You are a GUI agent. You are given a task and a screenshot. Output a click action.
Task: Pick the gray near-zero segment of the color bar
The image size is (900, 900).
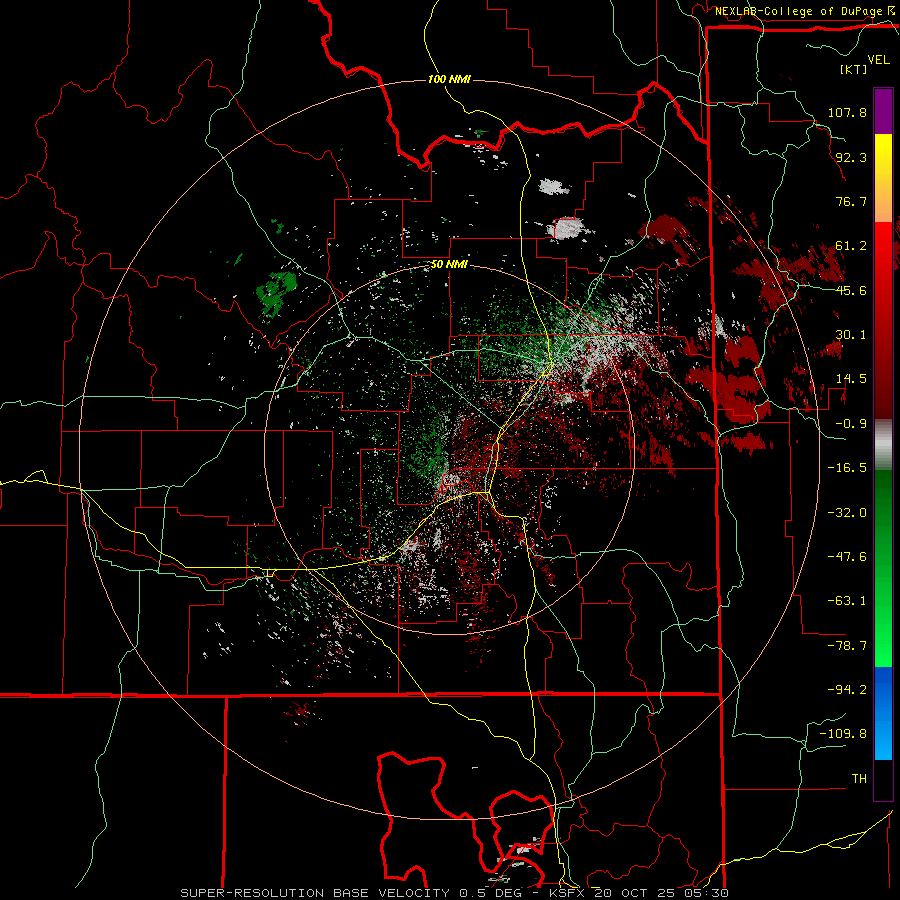point(883,445)
